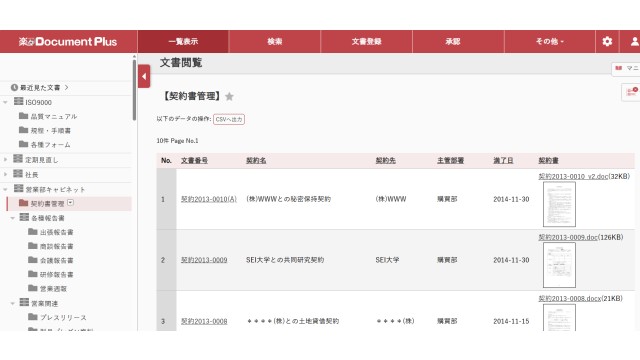
Task: Open document link 契約2013-0008
Action: coord(204,321)
